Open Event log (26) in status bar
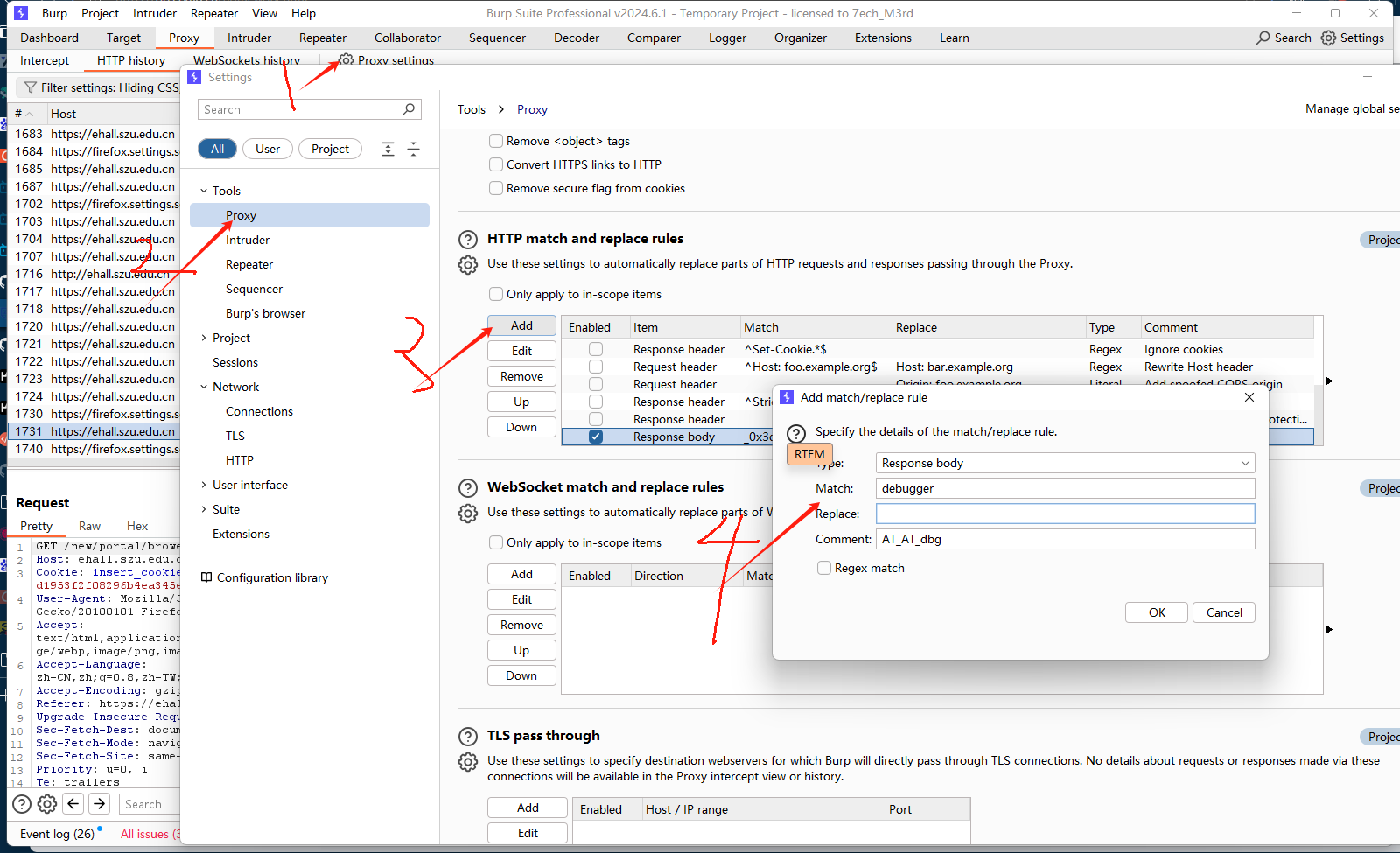 [x=58, y=834]
